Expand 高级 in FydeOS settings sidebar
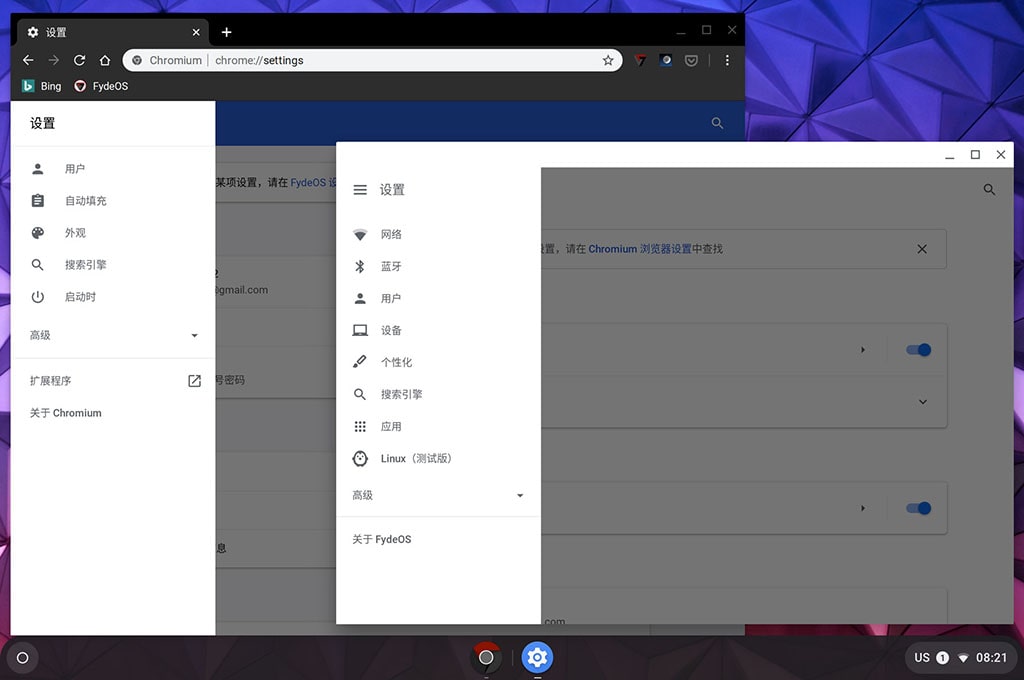The height and width of the screenshot is (680, 1024). pos(519,496)
